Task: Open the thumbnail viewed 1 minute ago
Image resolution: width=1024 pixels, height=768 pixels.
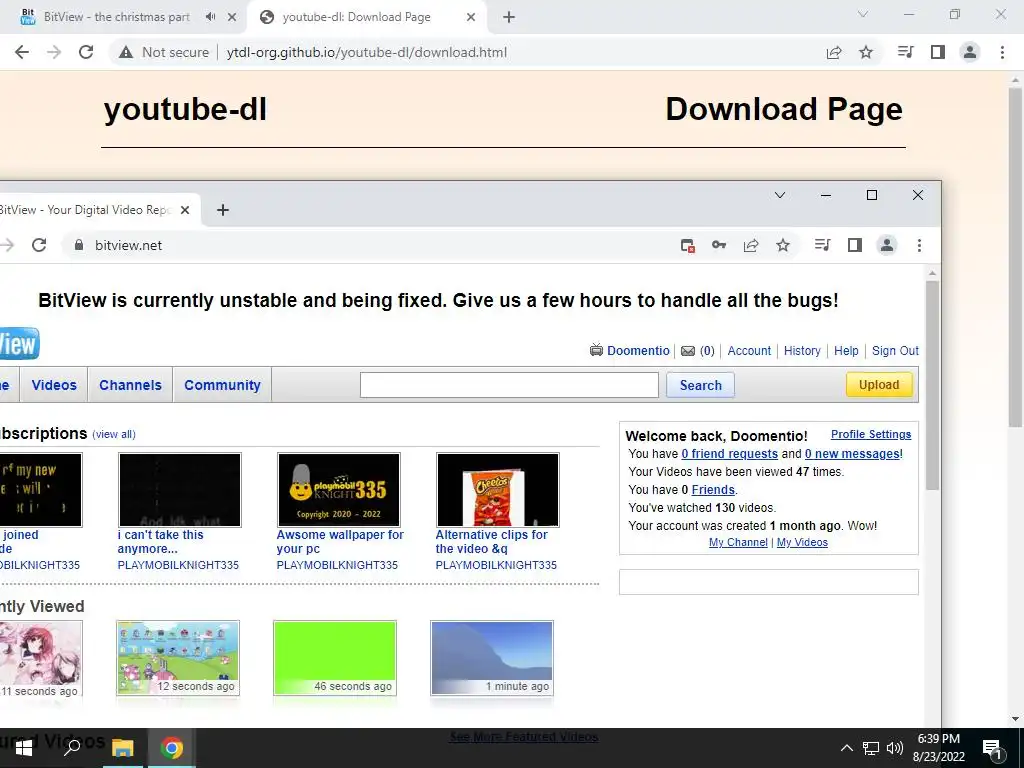Action: click(492, 658)
